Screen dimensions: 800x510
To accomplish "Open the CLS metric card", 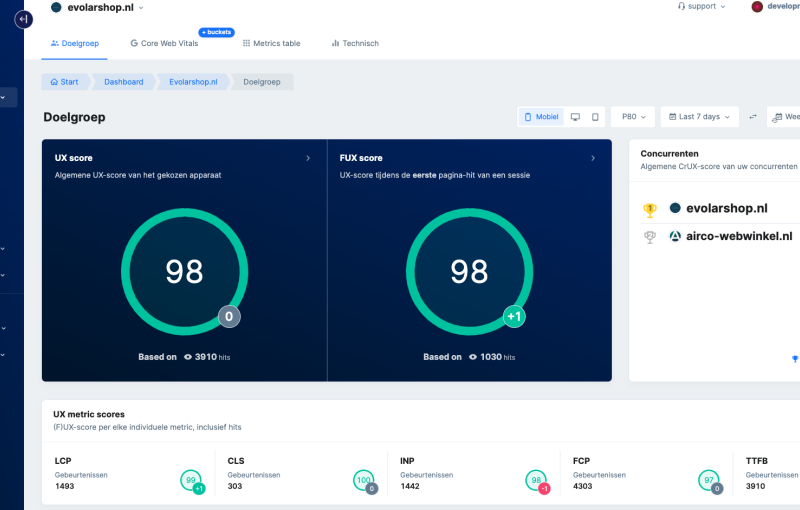I will pos(302,474).
